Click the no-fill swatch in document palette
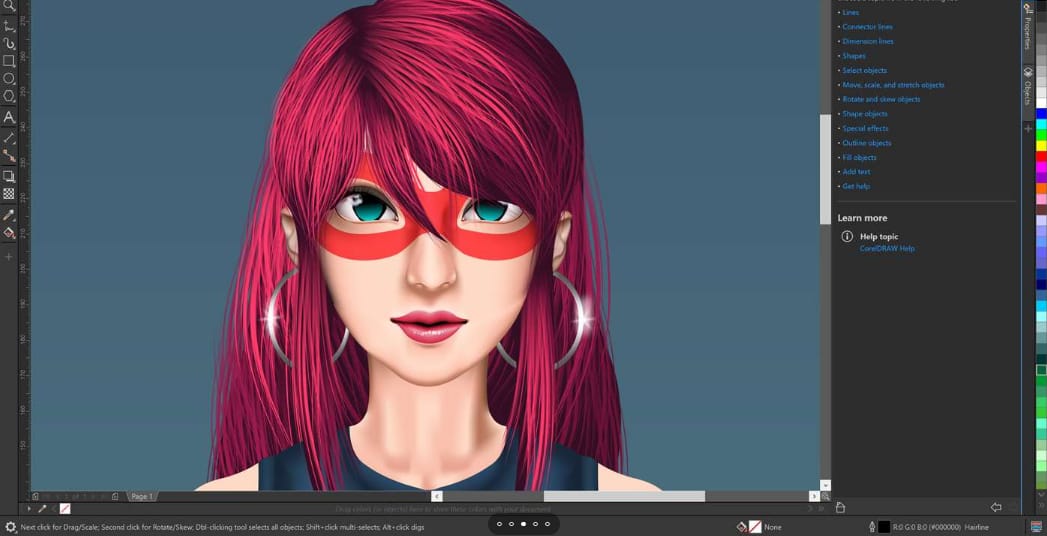This screenshot has height=536, width=1047. 65,509
